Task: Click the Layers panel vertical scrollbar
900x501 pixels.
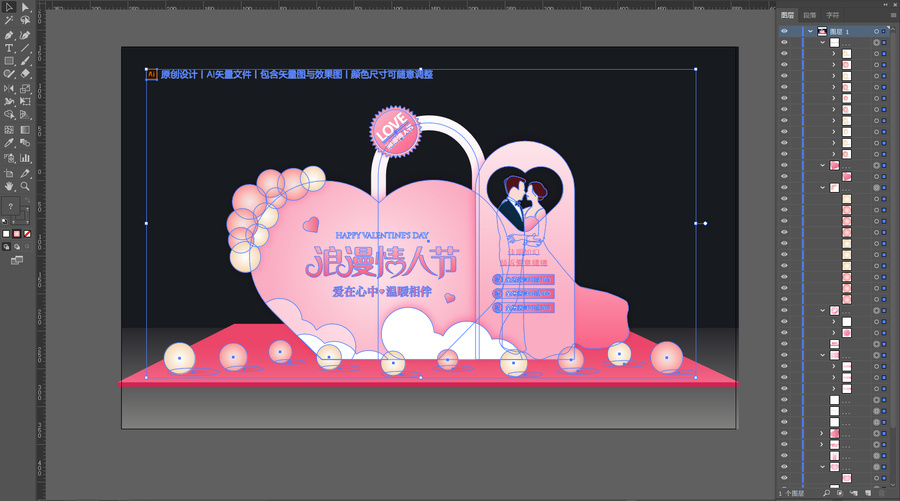Action: tap(895, 230)
